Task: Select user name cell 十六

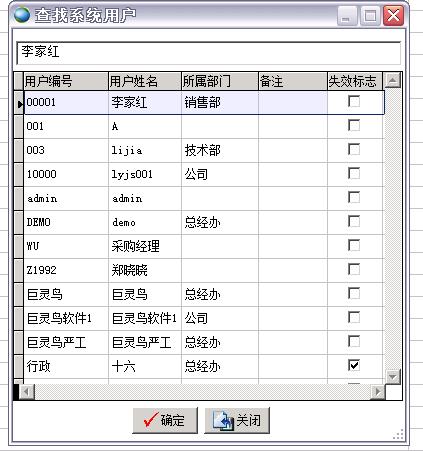Action: coord(145,366)
